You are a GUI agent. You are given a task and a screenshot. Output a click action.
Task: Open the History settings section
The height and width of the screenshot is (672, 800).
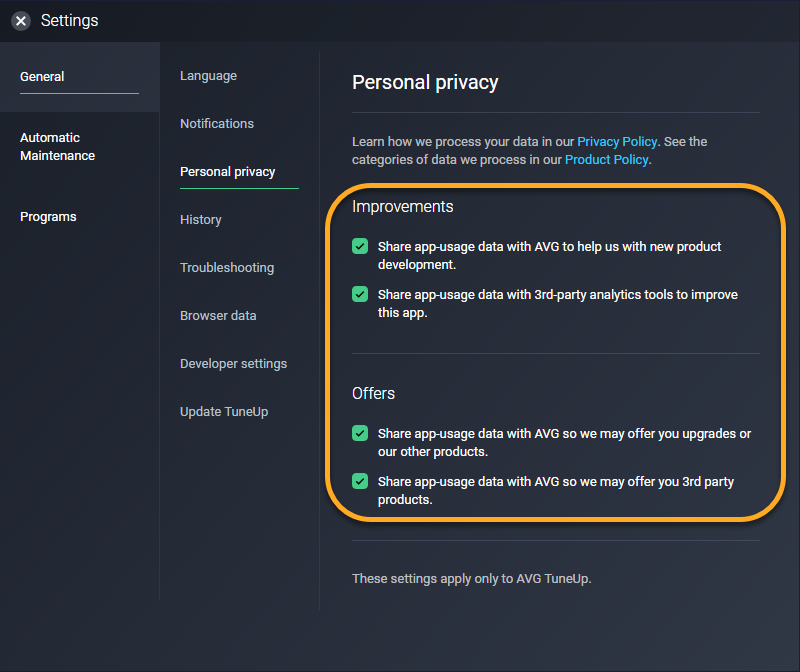tap(201, 220)
